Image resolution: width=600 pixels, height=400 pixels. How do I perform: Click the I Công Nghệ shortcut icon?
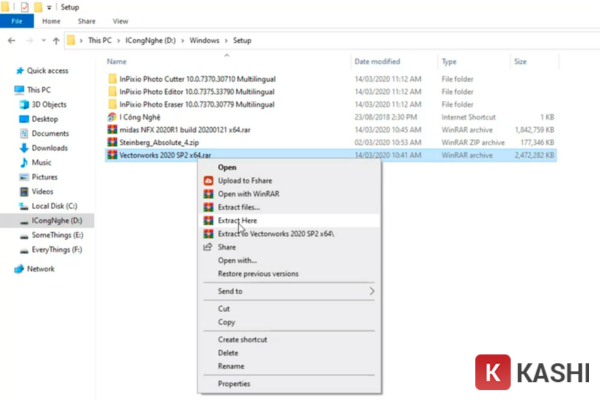tap(112, 117)
